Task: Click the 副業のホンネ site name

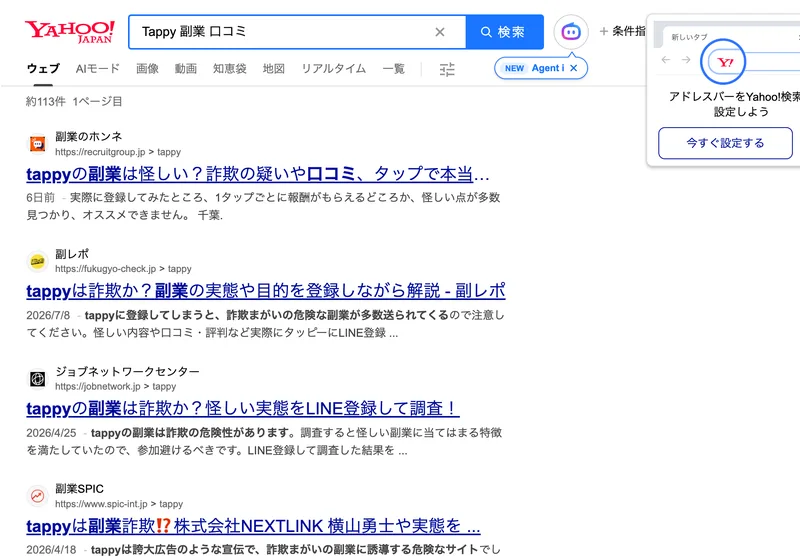Action: point(89,137)
